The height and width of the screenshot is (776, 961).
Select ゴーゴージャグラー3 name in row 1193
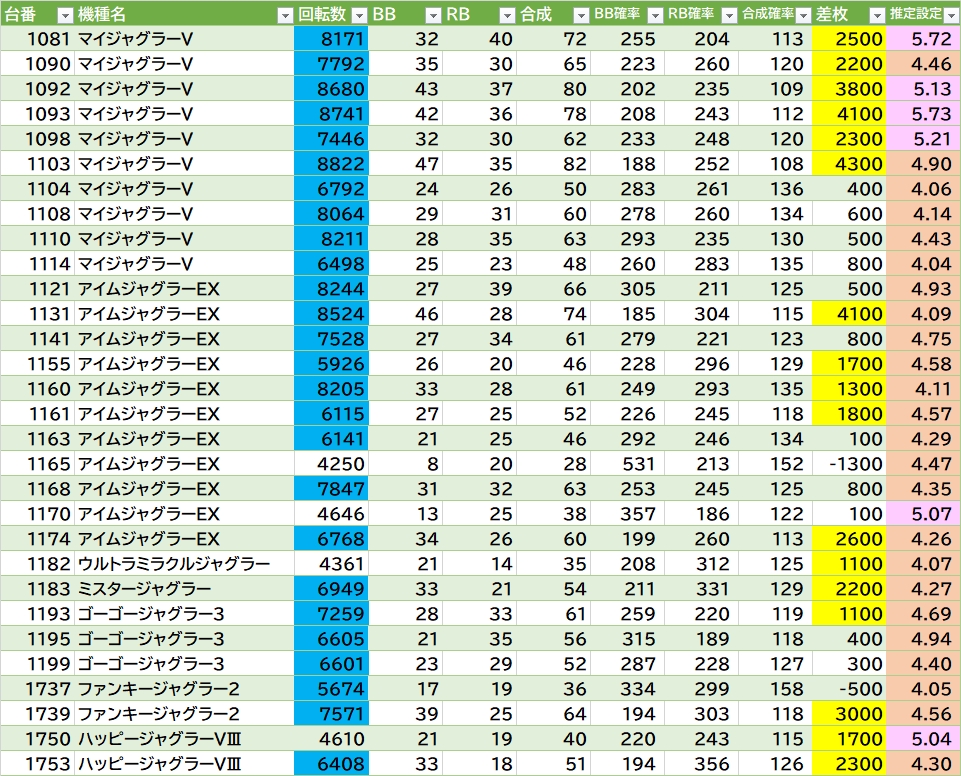pyautogui.click(x=184, y=614)
